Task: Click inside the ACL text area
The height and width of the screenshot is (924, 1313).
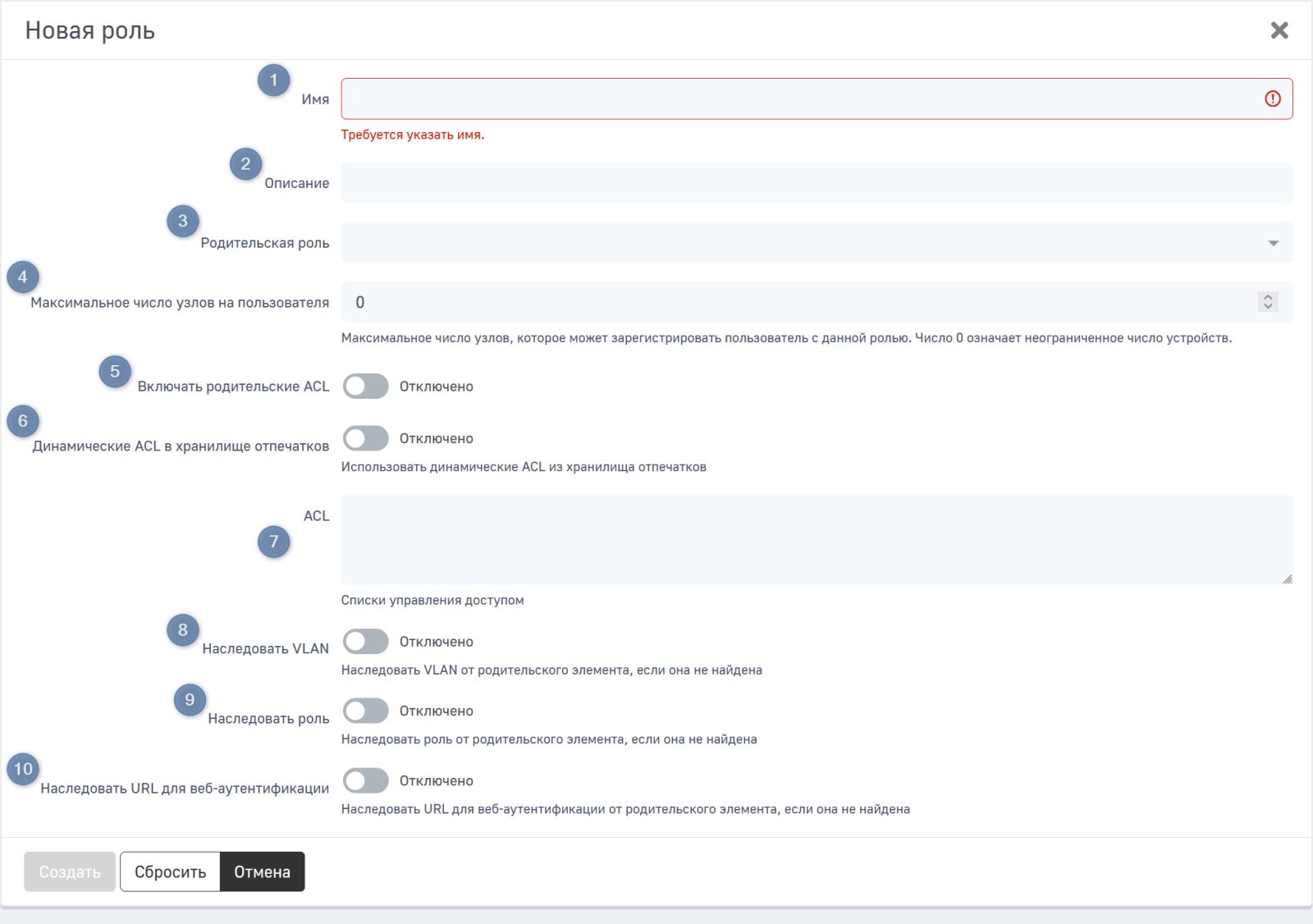Action: pos(816,540)
